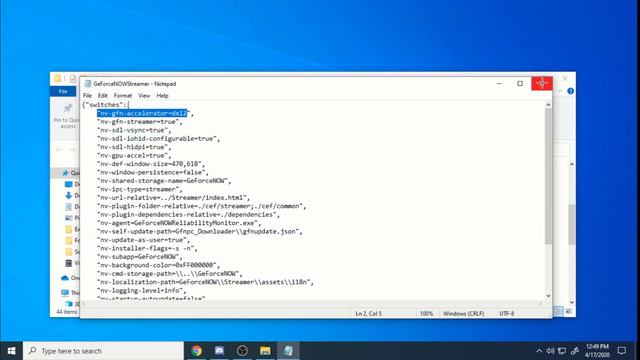Click File Explorer scrollbar down arrow
Image resolution: width=640 pixels, height=360 pixels.
[571, 302]
